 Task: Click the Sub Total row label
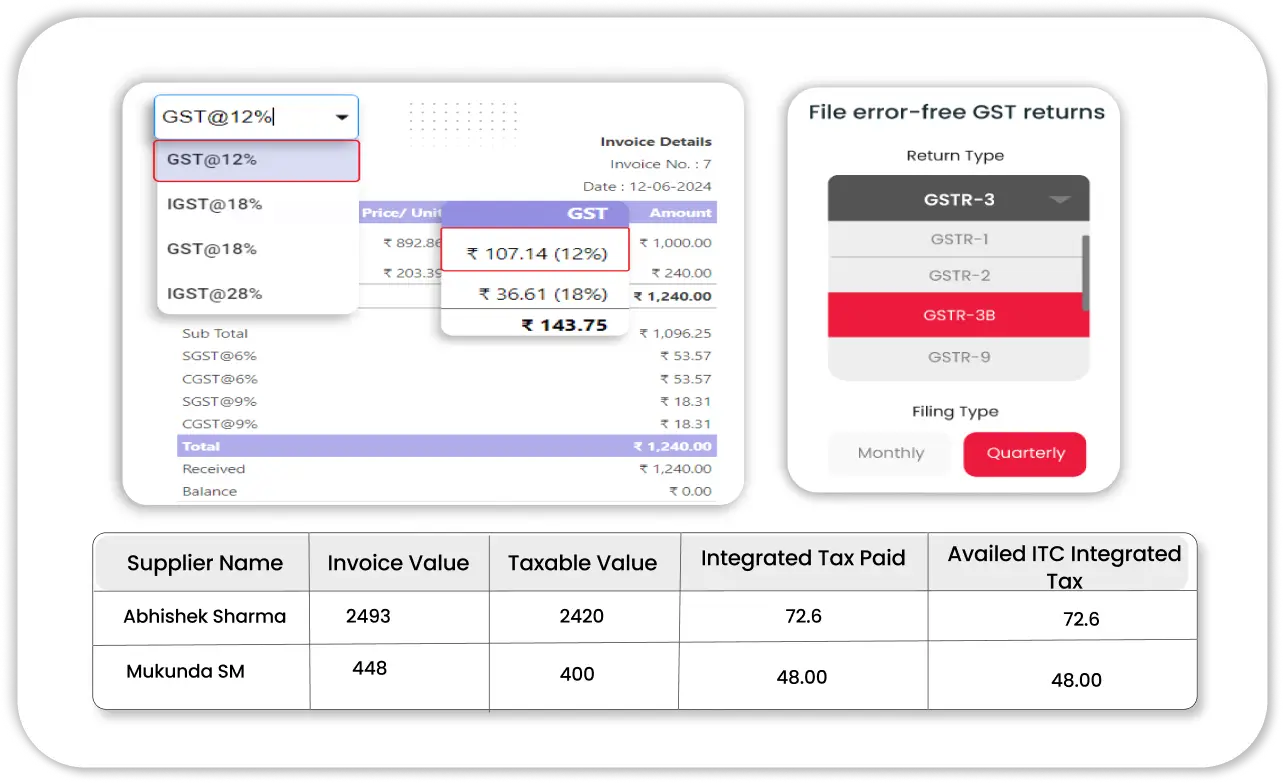[215, 334]
